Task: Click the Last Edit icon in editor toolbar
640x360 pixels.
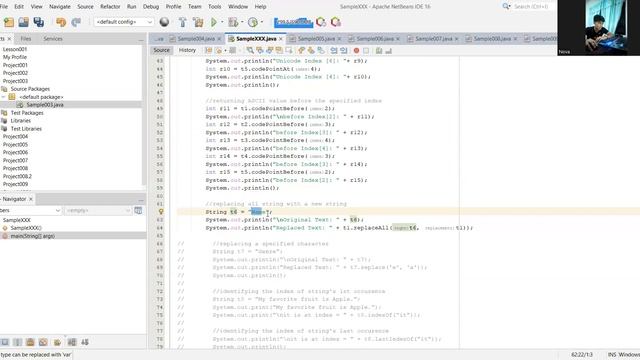Action: (209, 50)
